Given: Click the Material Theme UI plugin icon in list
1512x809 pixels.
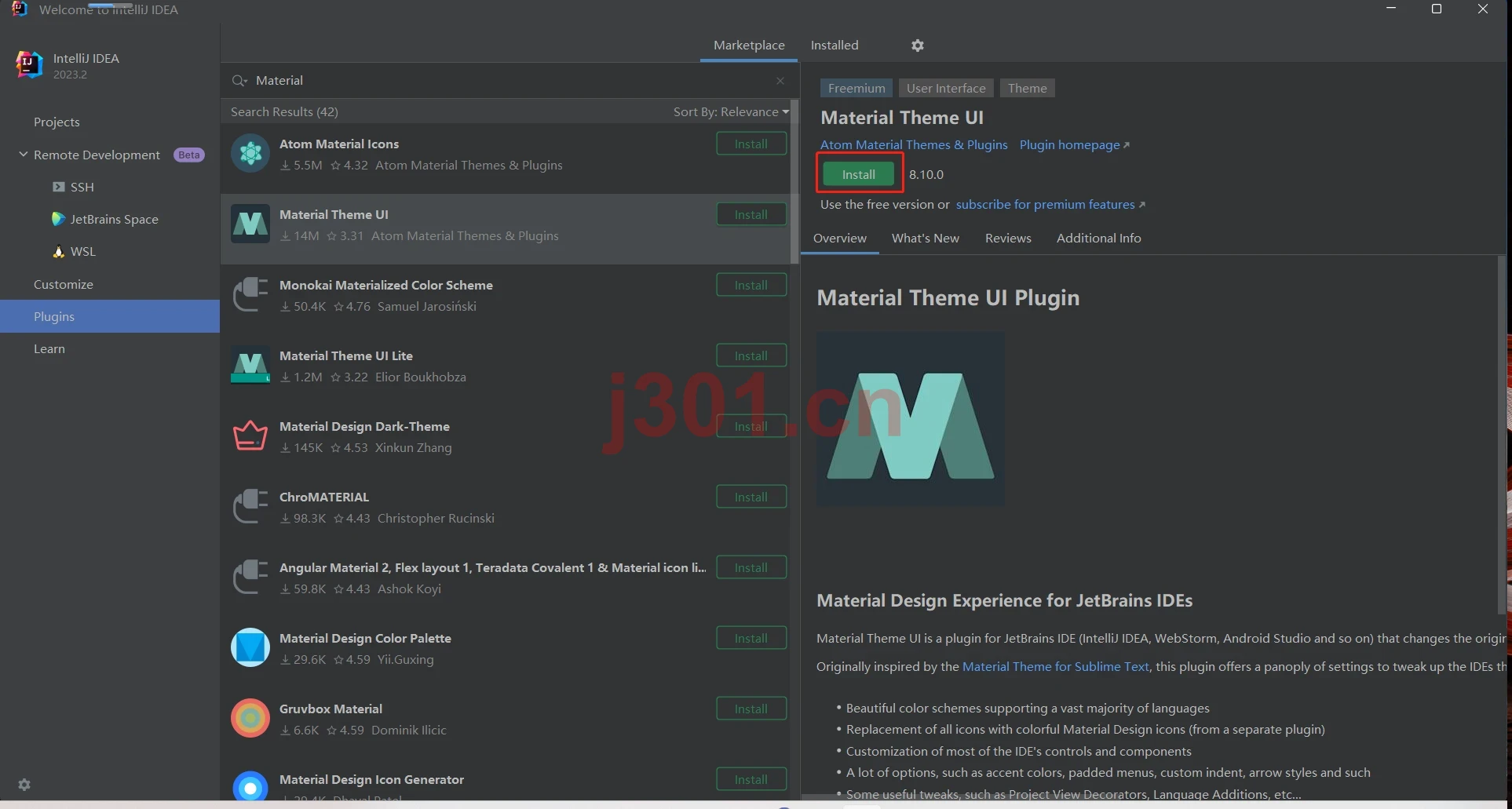Looking at the screenshot, I should (250, 224).
